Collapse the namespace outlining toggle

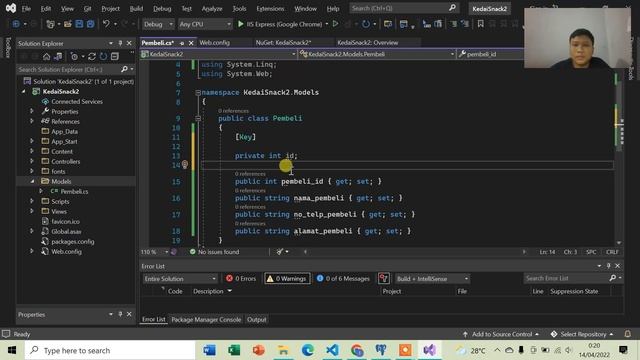(x=198, y=93)
